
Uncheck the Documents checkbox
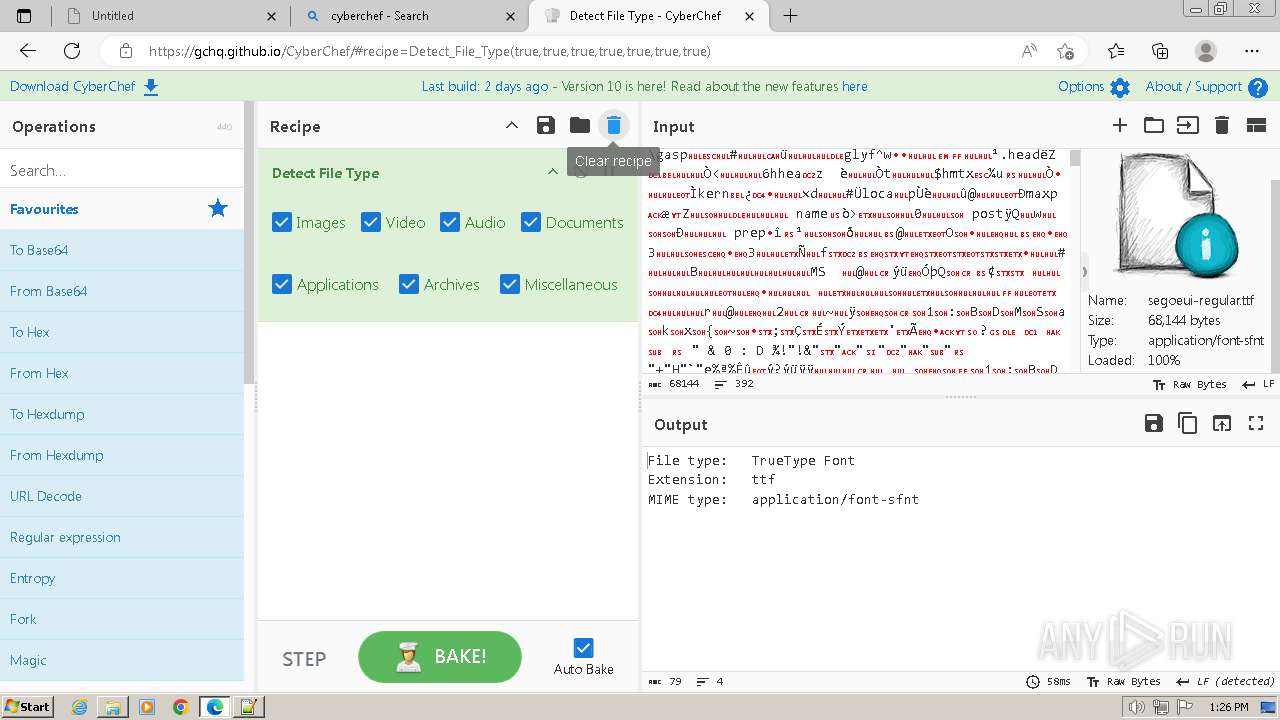coord(531,222)
